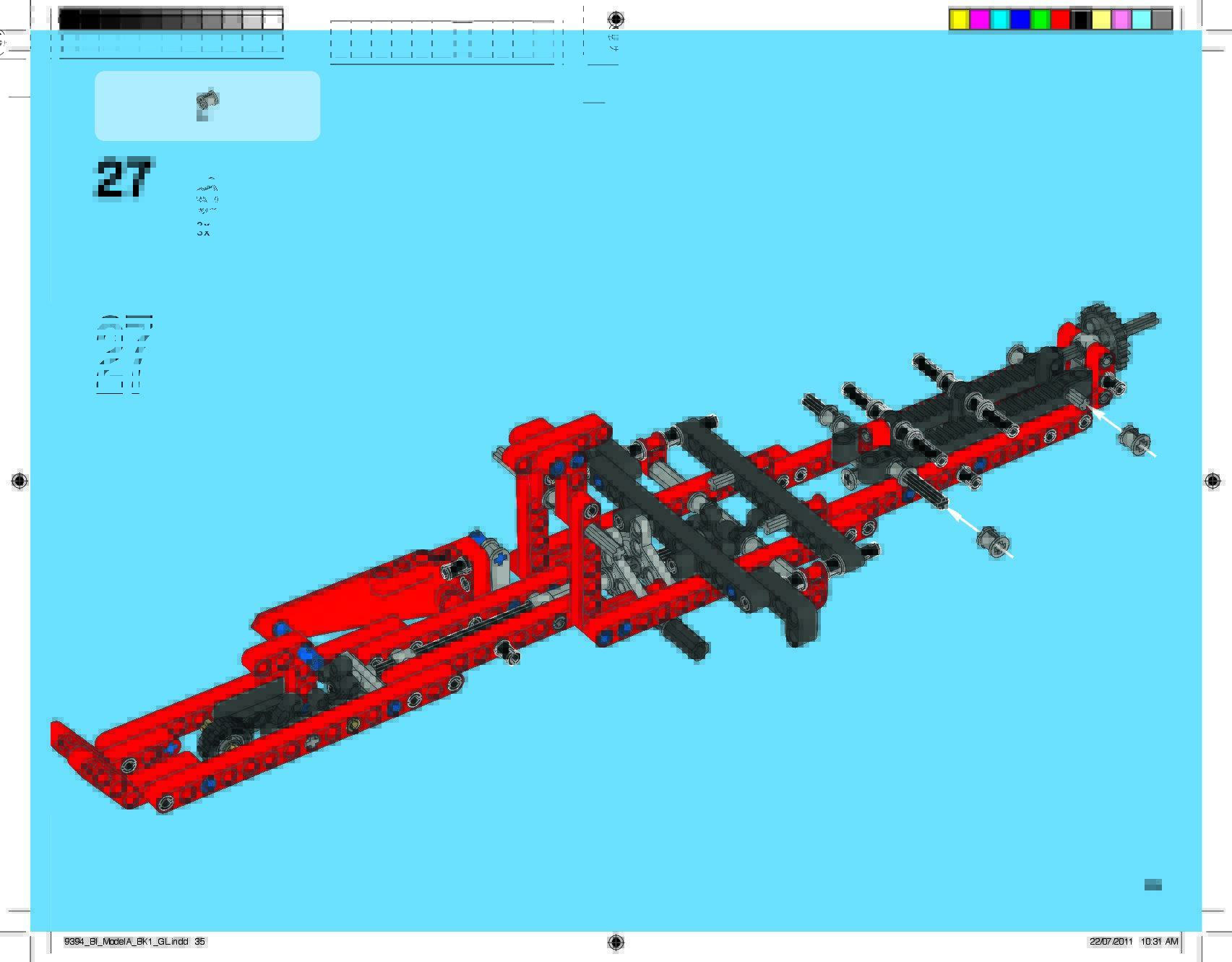
Task: Select the gray swatch ending the color bar
Action: (x=1161, y=20)
